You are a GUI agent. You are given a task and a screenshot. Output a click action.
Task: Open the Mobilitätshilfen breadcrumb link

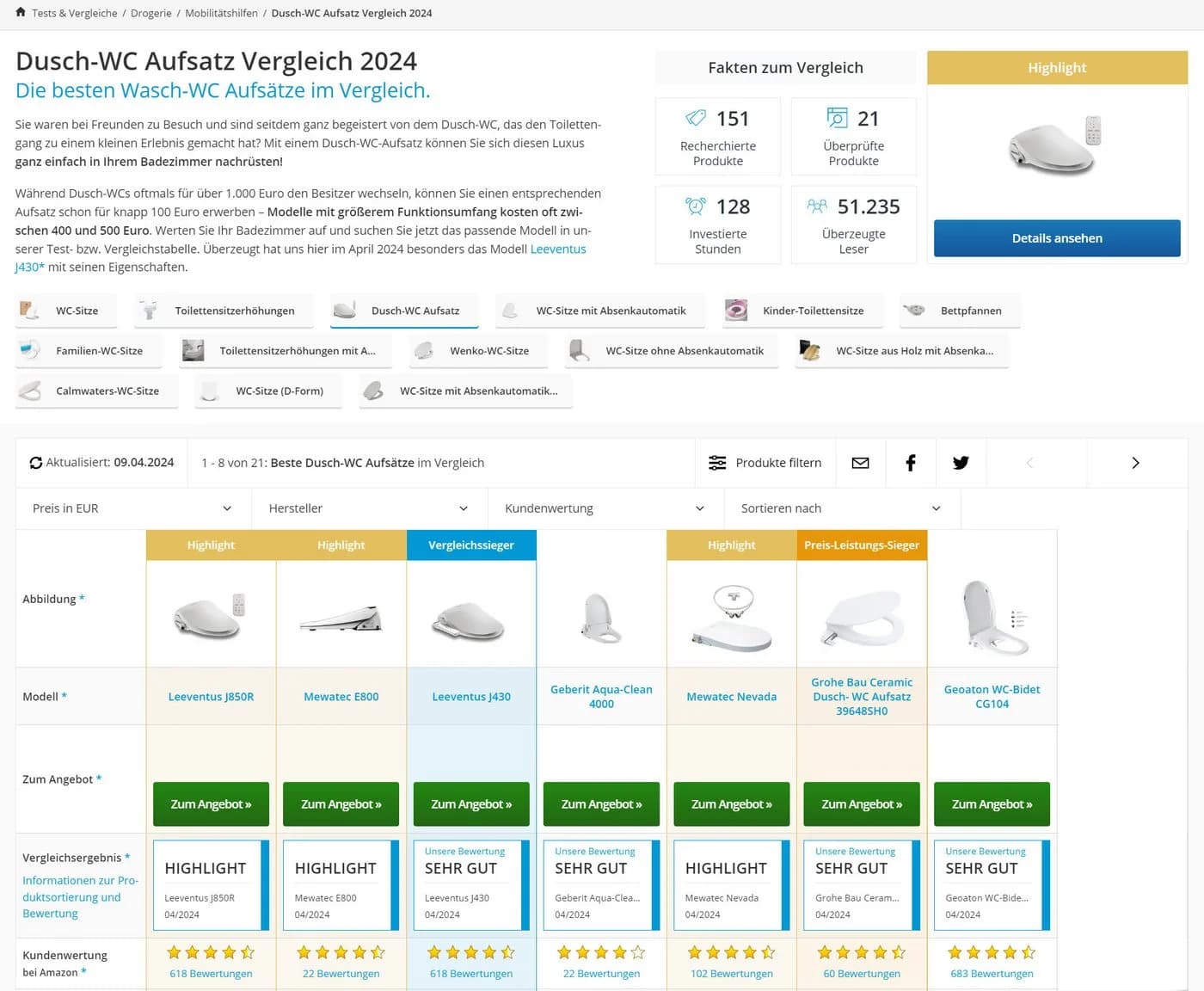pyautogui.click(x=221, y=13)
